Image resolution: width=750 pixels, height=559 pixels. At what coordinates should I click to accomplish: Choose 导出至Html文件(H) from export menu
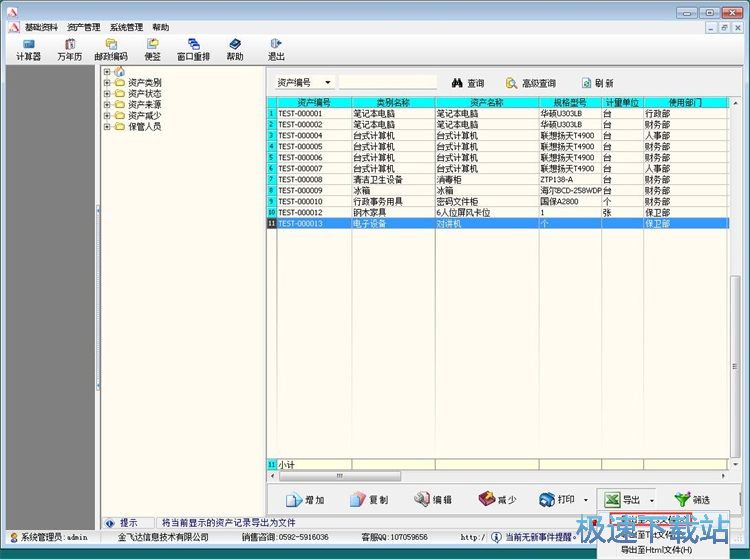coord(656,550)
